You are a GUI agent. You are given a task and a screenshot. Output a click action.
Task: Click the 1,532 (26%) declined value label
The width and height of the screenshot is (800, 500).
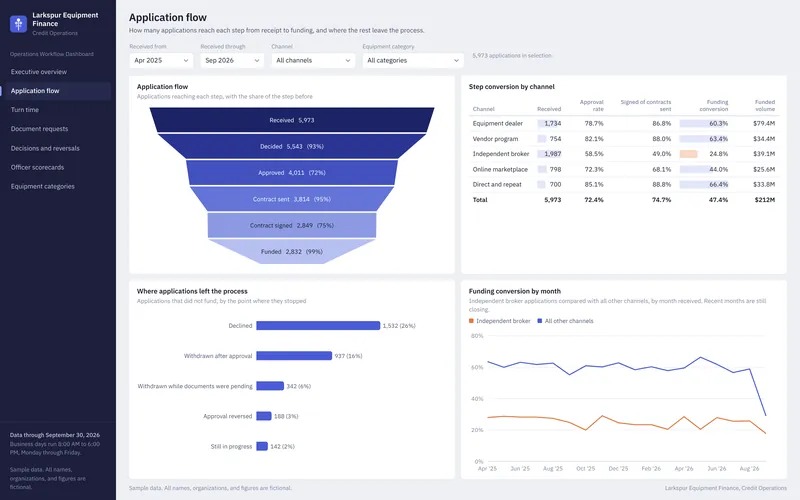(x=399, y=326)
